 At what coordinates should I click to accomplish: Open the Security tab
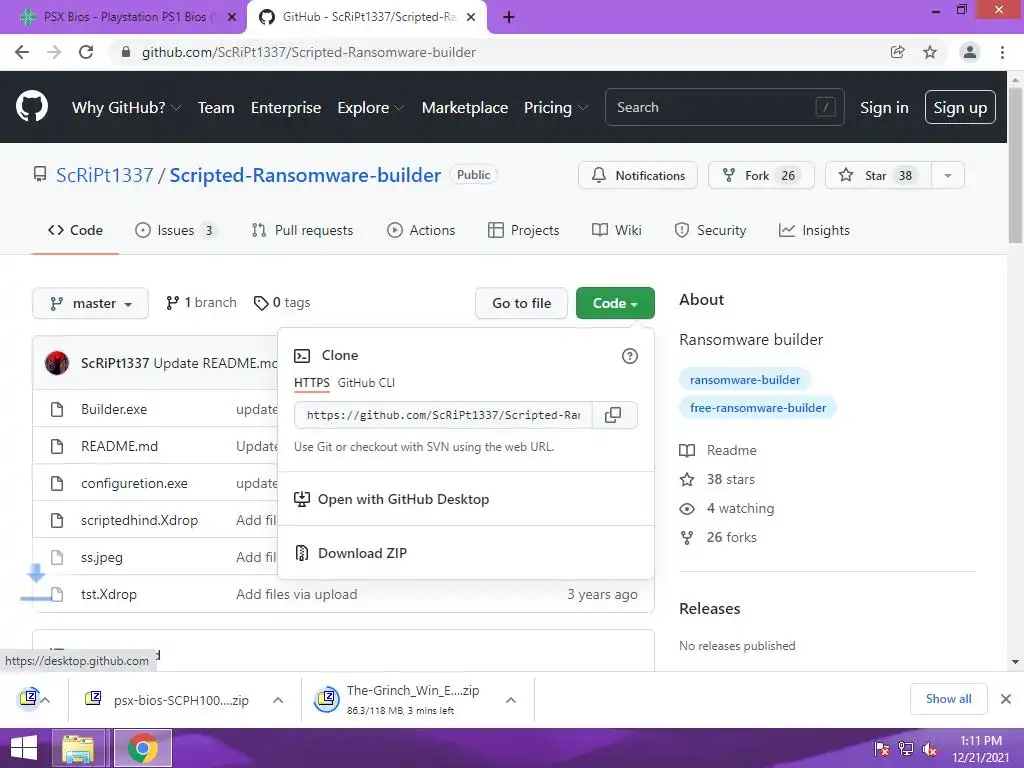tap(710, 231)
